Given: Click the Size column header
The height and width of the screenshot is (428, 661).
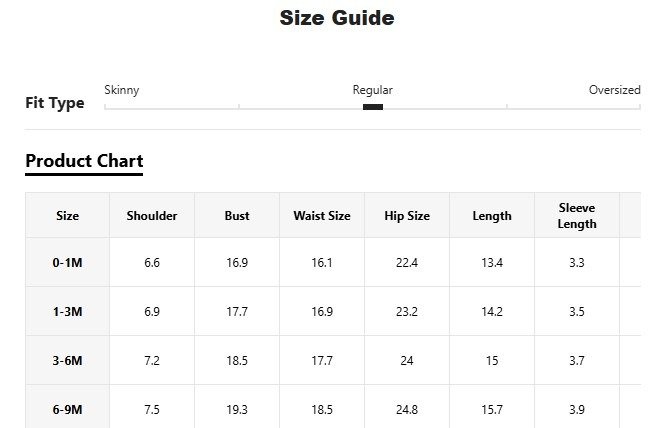Looking at the screenshot, I should pyautogui.click(x=68, y=216).
